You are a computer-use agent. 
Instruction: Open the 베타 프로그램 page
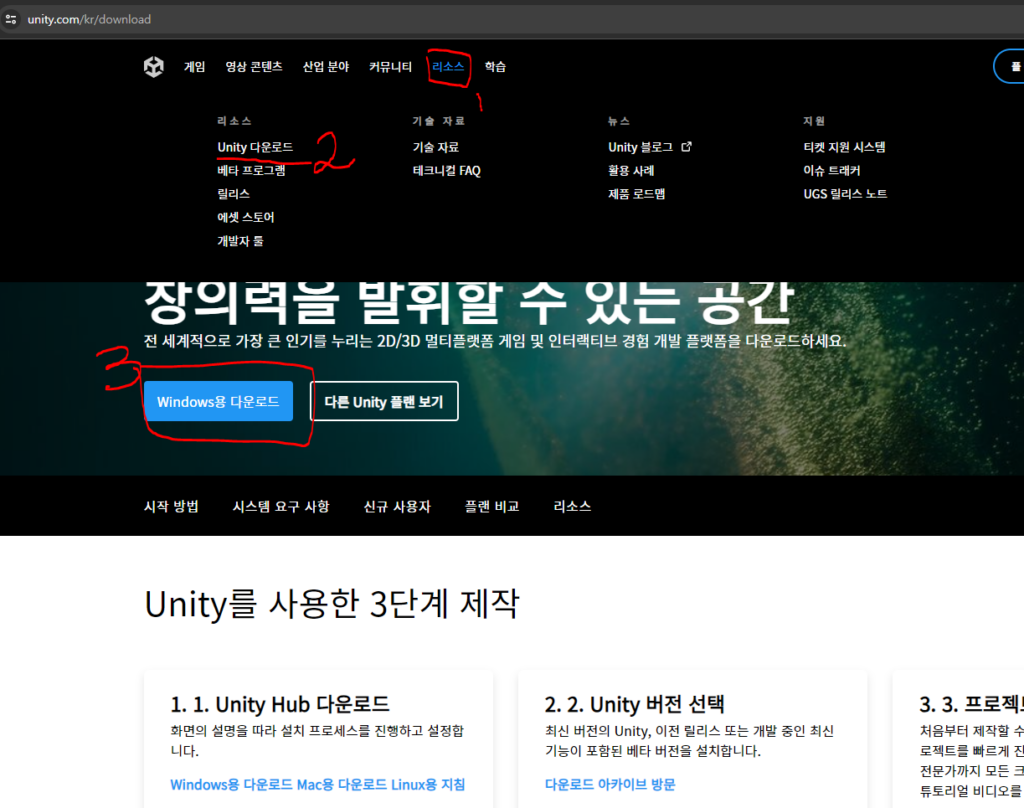[x=252, y=170]
